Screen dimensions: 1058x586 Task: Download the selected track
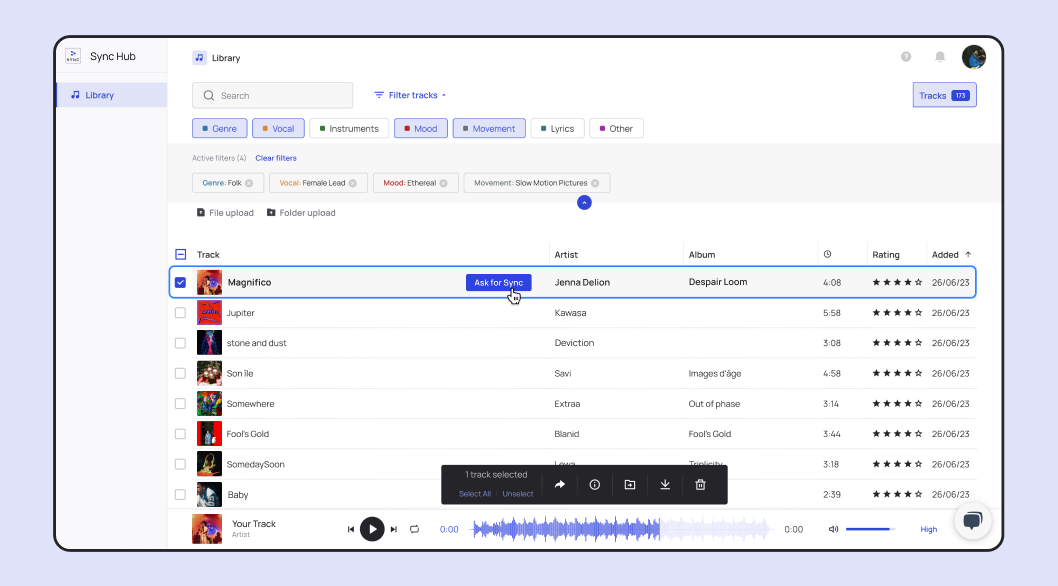pyautogui.click(x=665, y=485)
